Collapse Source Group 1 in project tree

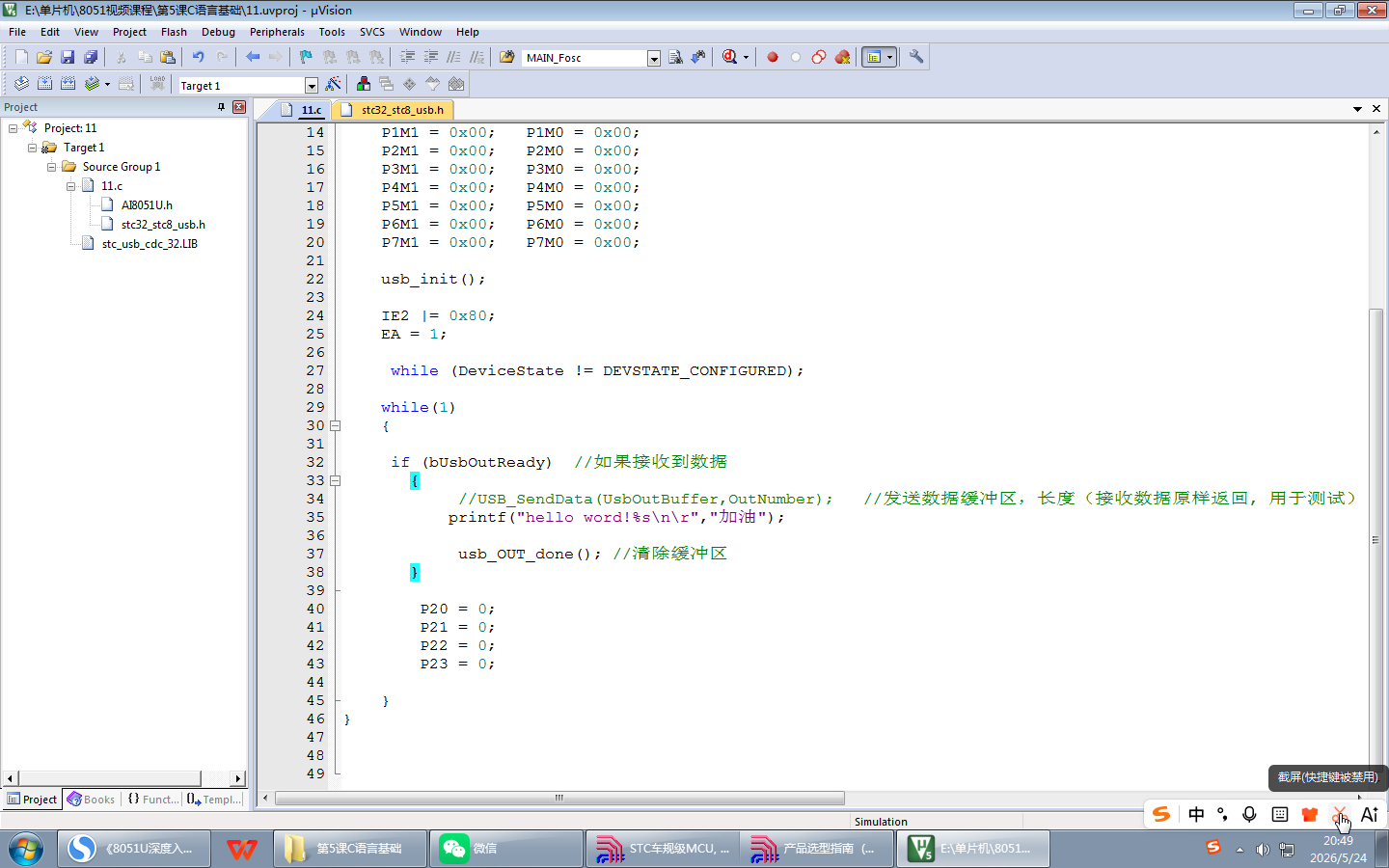(51, 167)
